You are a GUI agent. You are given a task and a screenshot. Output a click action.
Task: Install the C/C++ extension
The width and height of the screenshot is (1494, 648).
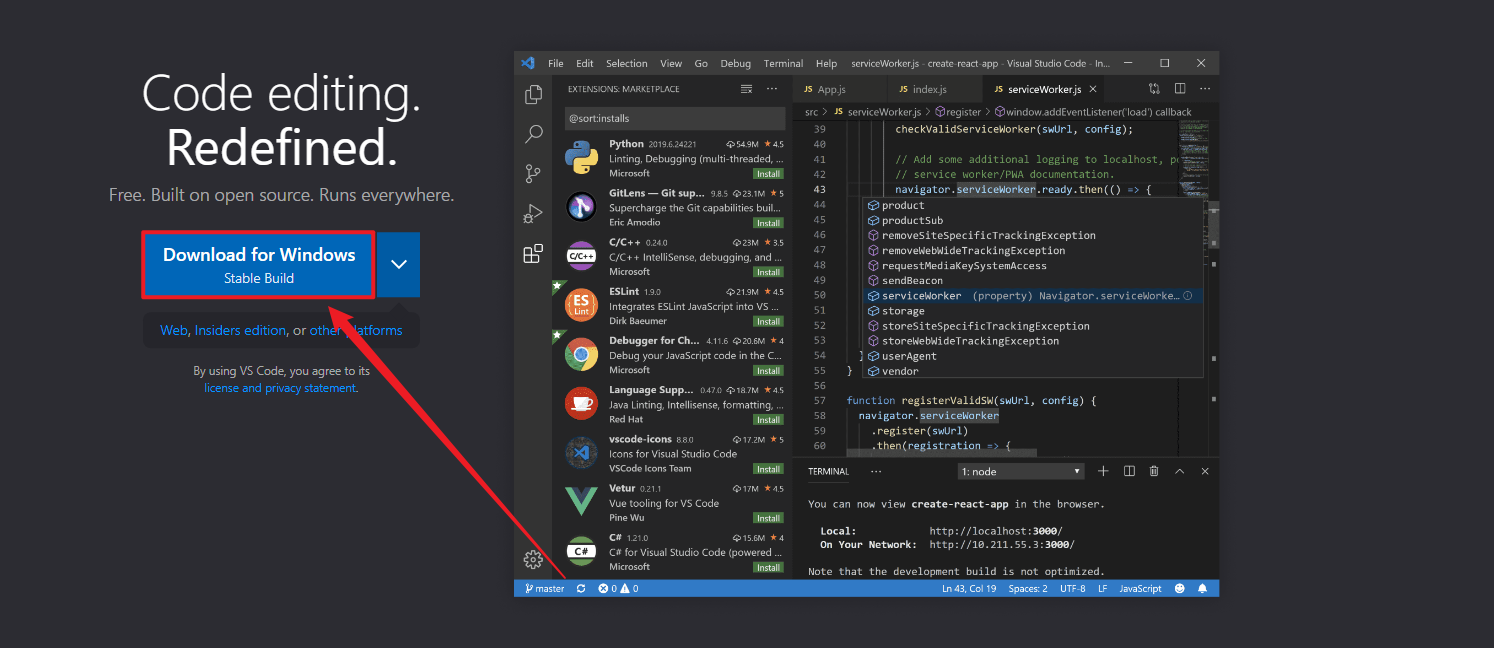(768, 272)
